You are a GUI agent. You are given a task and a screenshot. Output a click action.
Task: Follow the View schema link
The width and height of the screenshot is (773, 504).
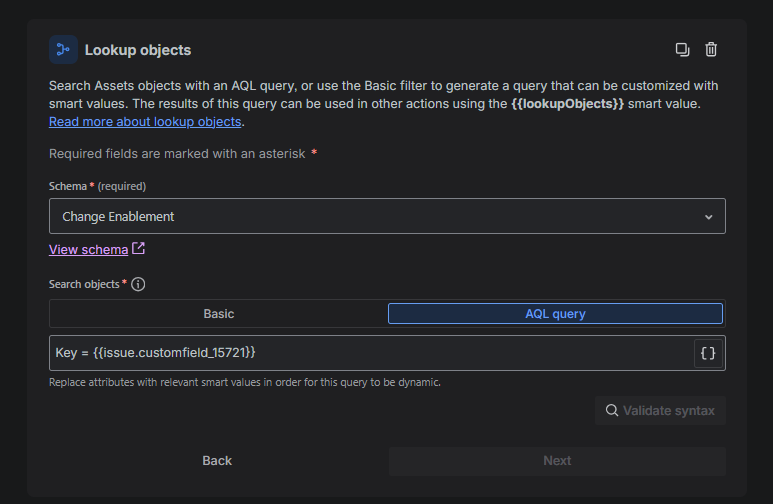click(x=88, y=249)
